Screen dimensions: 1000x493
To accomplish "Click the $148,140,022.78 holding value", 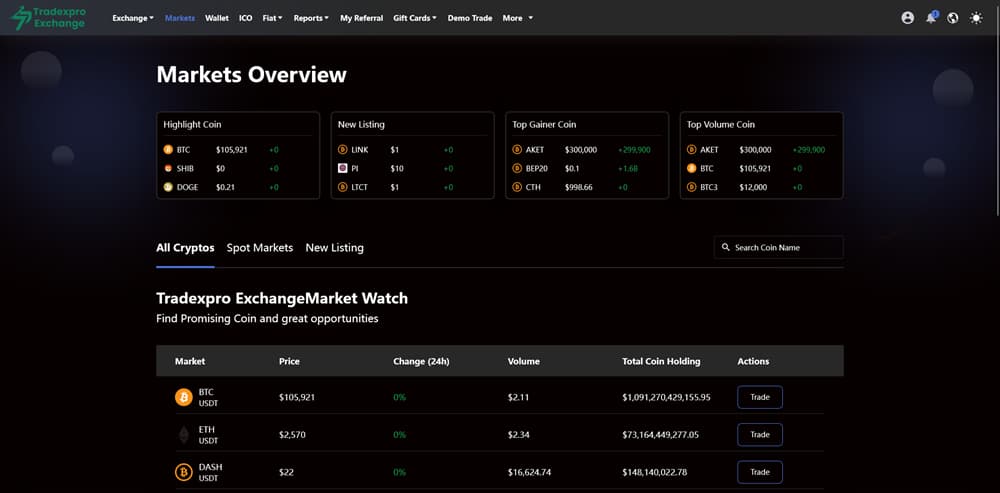I will click(x=655, y=473).
